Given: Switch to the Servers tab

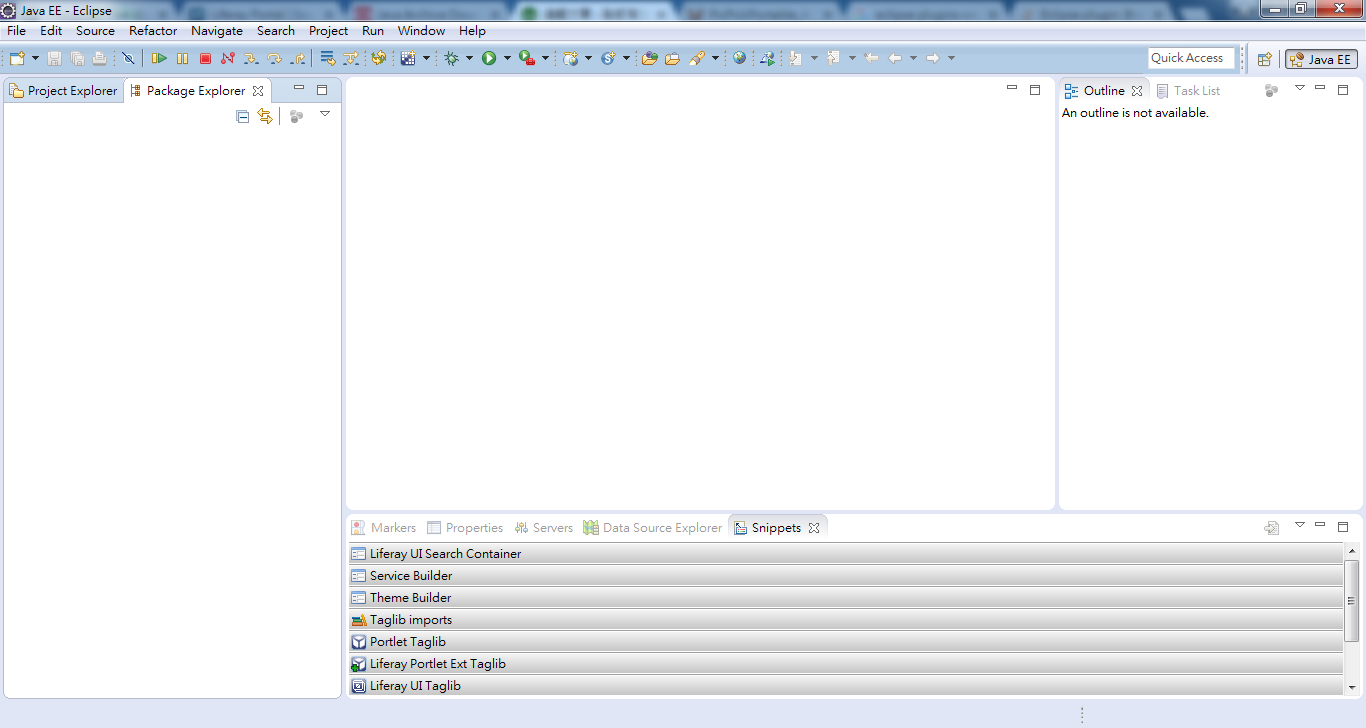Looking at the screenshot, I should (543, 527).
